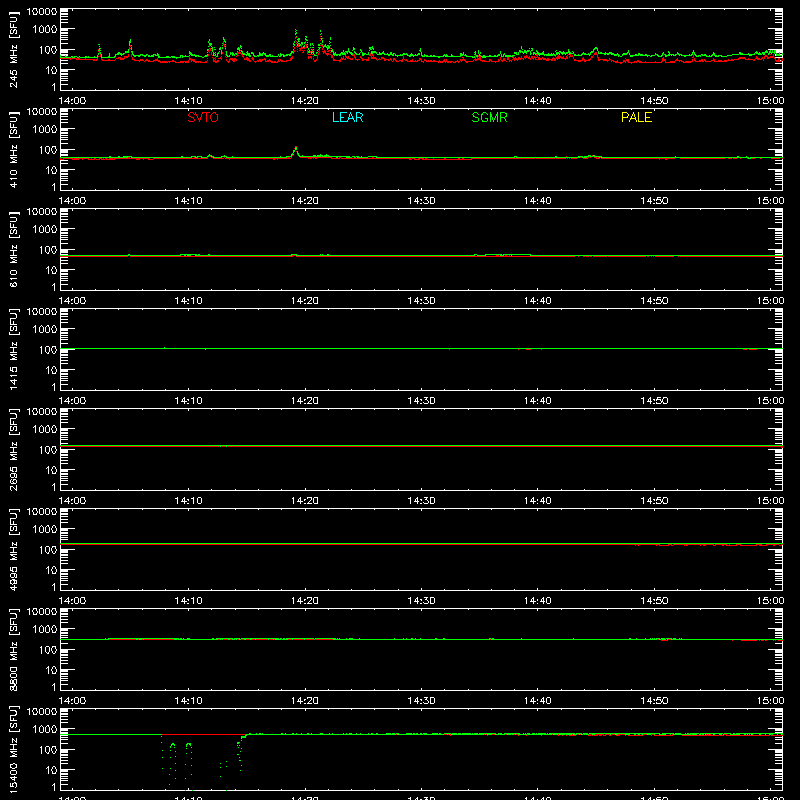The width and height of the screenshot is (800, 800).
Task: Click the 610 MHz [SFU] axis label
Action: pyautogui.click(x=13, y=249)
